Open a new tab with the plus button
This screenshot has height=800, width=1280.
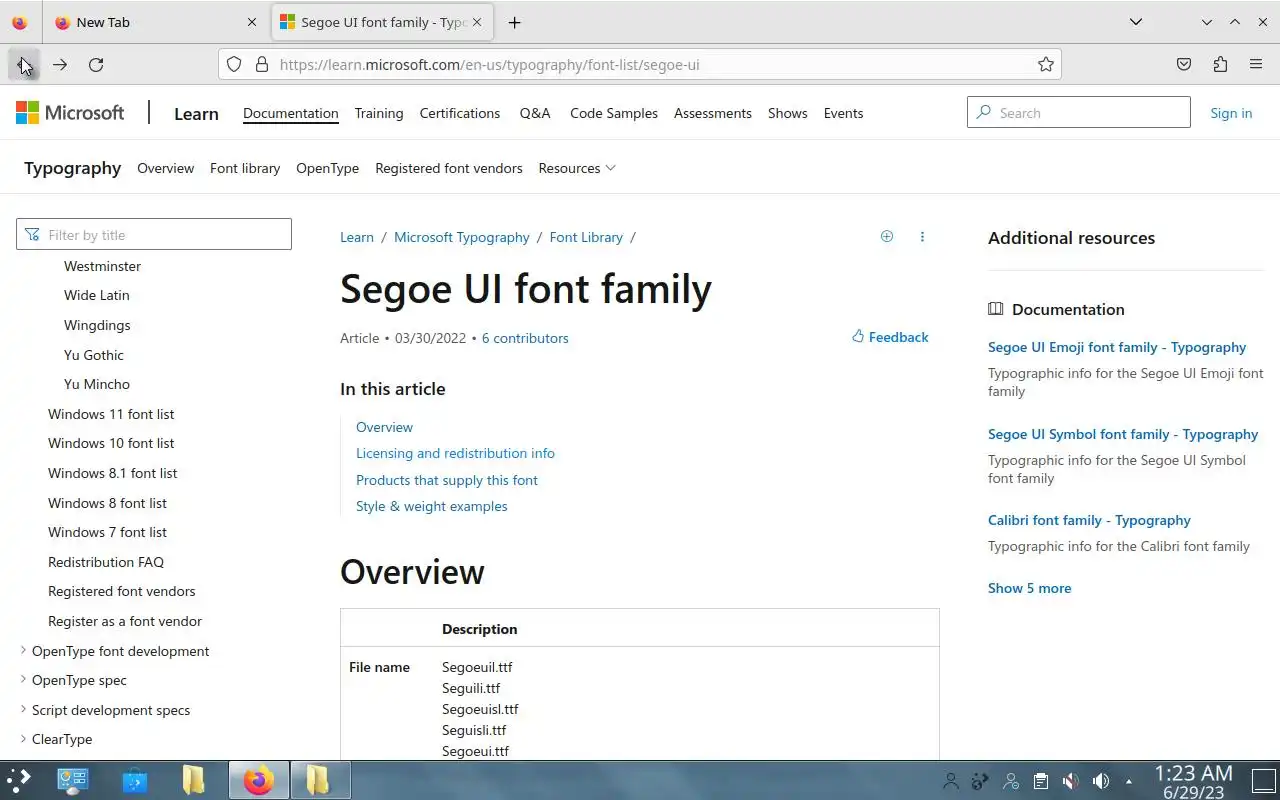(x=514, y=22)
